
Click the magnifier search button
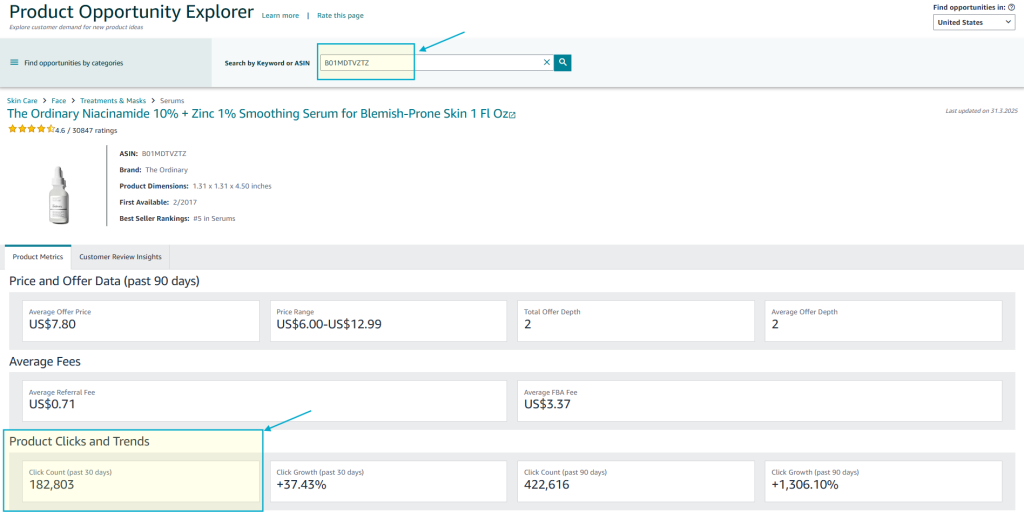click(x=563, y=62)
